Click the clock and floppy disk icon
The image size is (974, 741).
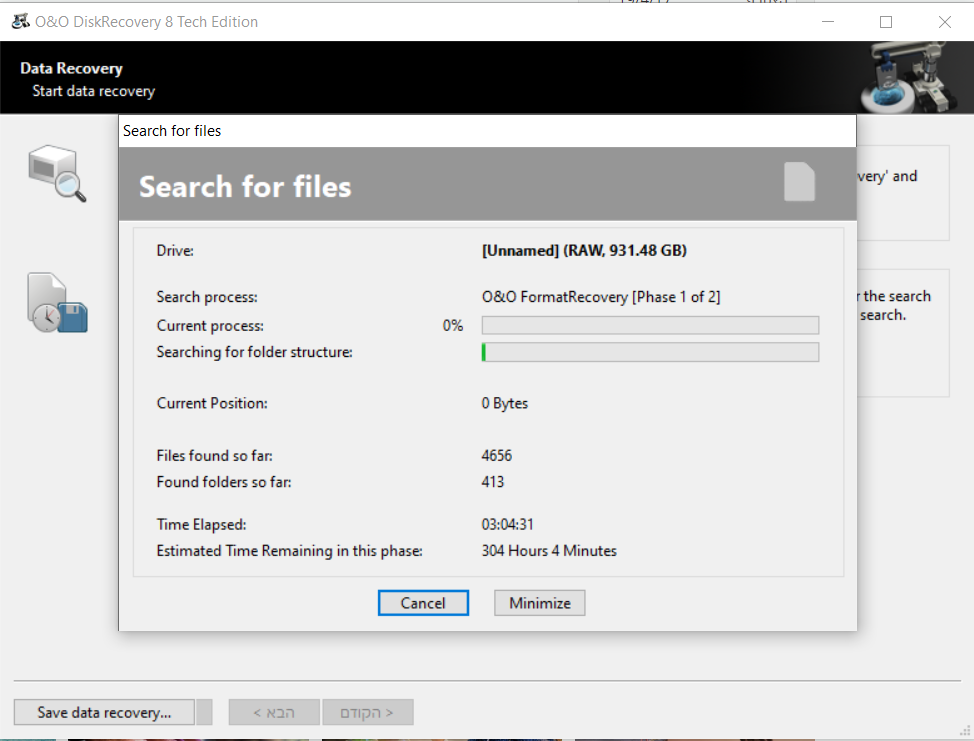click(x=58, y=303)
